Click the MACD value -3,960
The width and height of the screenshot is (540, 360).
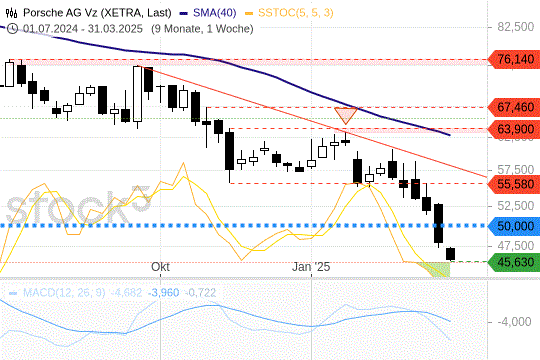164,293
